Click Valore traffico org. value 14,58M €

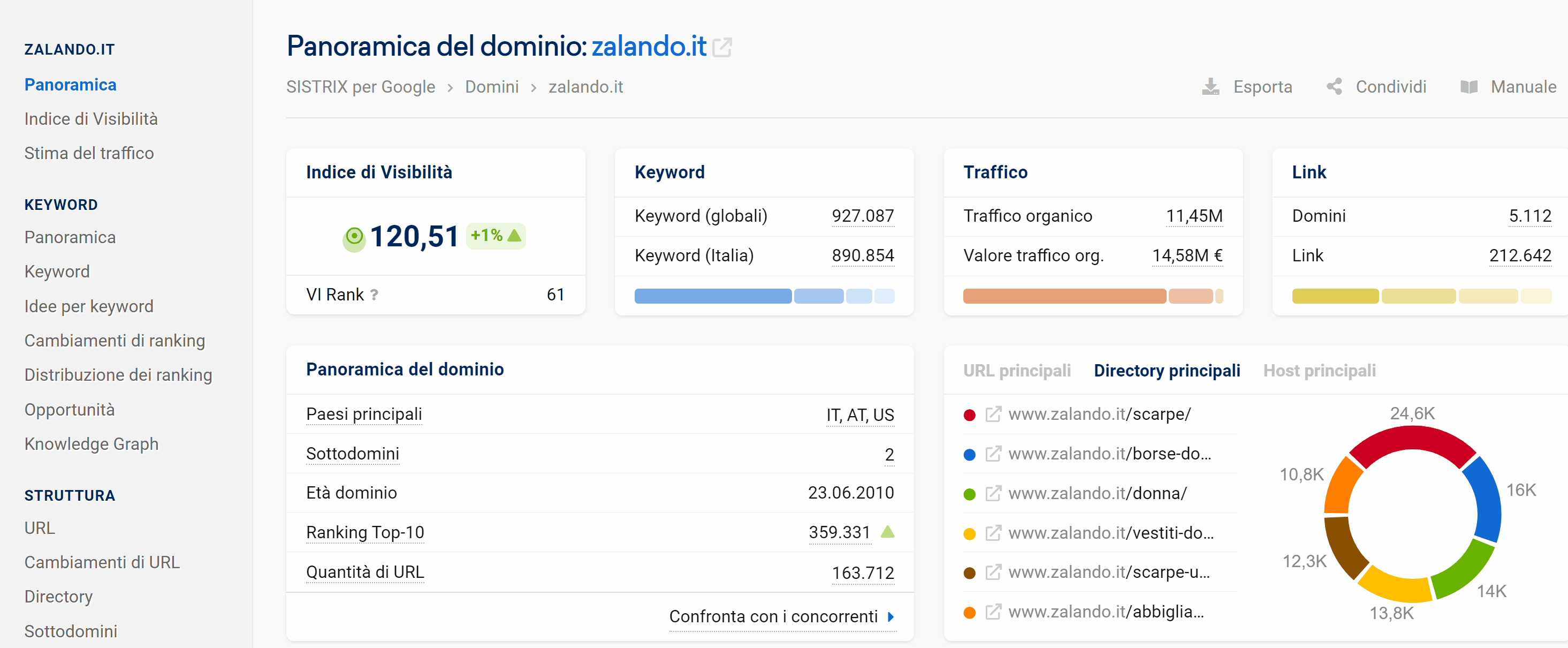[1187, 256]
